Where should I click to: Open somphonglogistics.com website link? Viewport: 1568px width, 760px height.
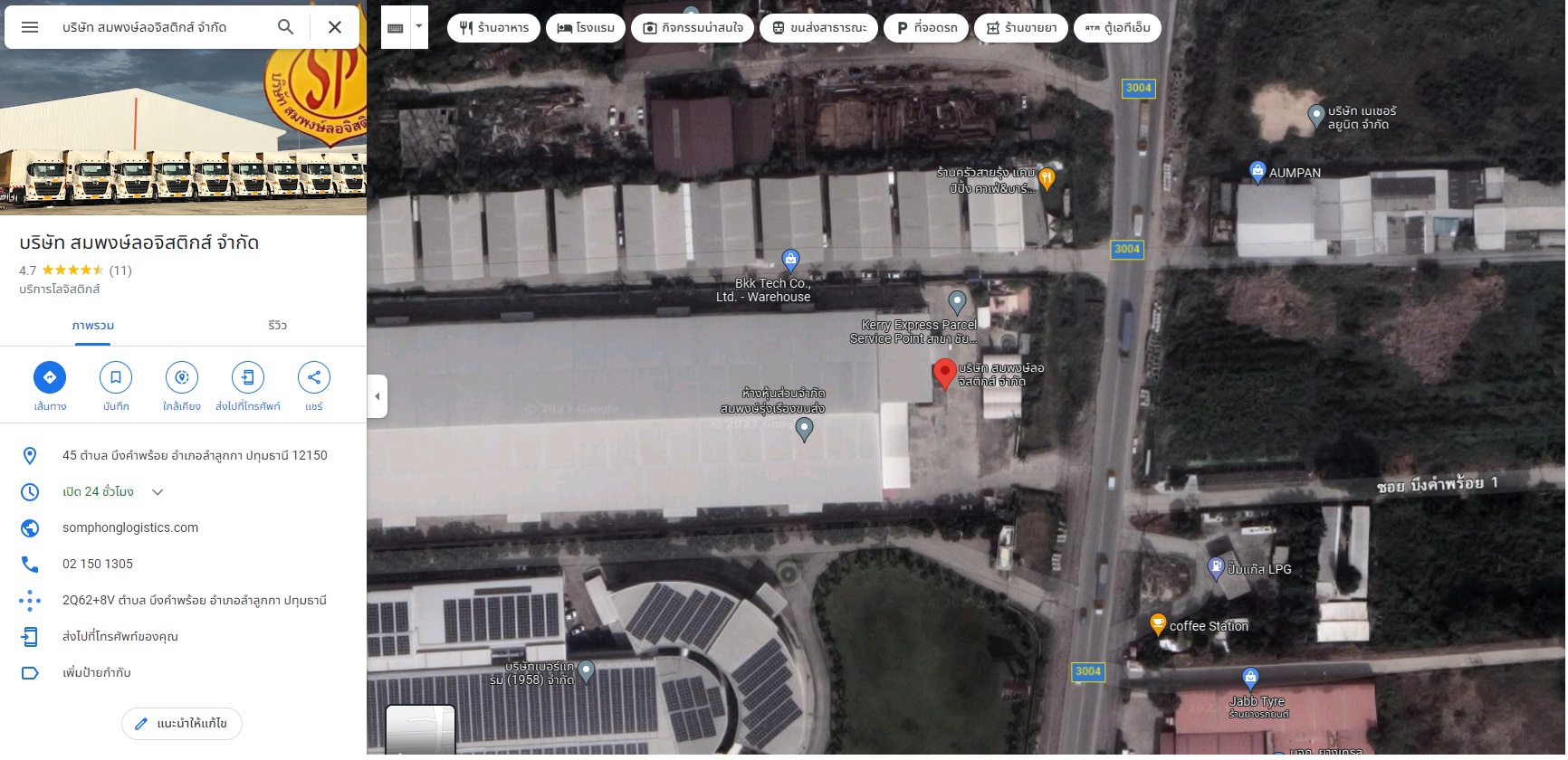[130, 527]
